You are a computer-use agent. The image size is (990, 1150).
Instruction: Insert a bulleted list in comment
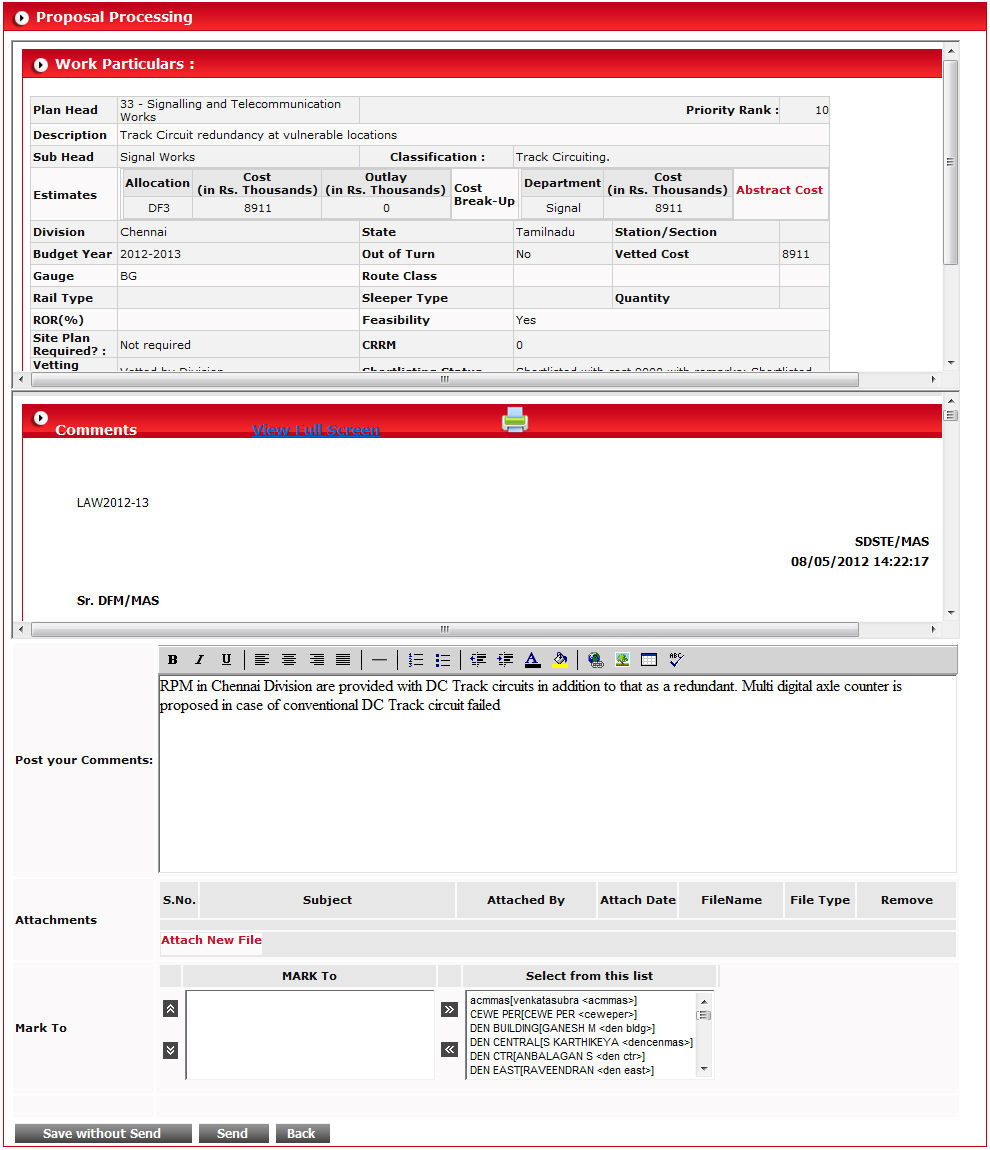click(x=443, y=660)
